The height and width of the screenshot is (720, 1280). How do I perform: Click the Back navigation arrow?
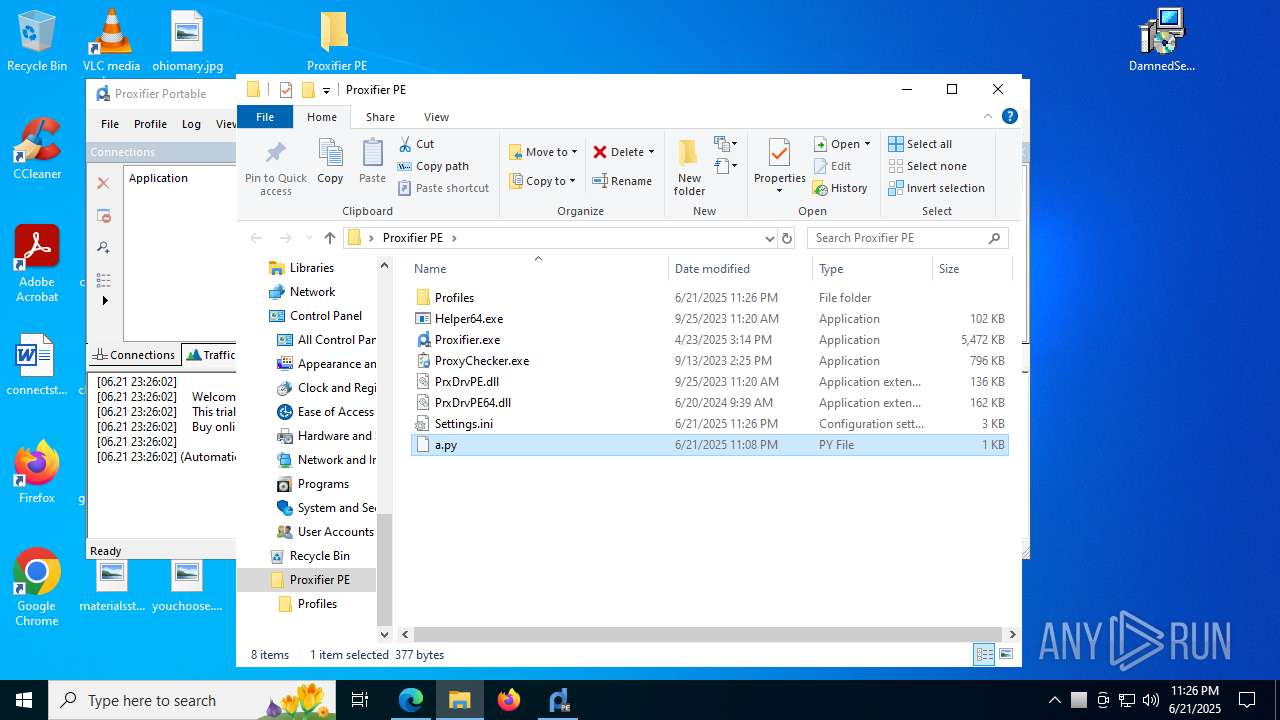click(x=256, y=238)
